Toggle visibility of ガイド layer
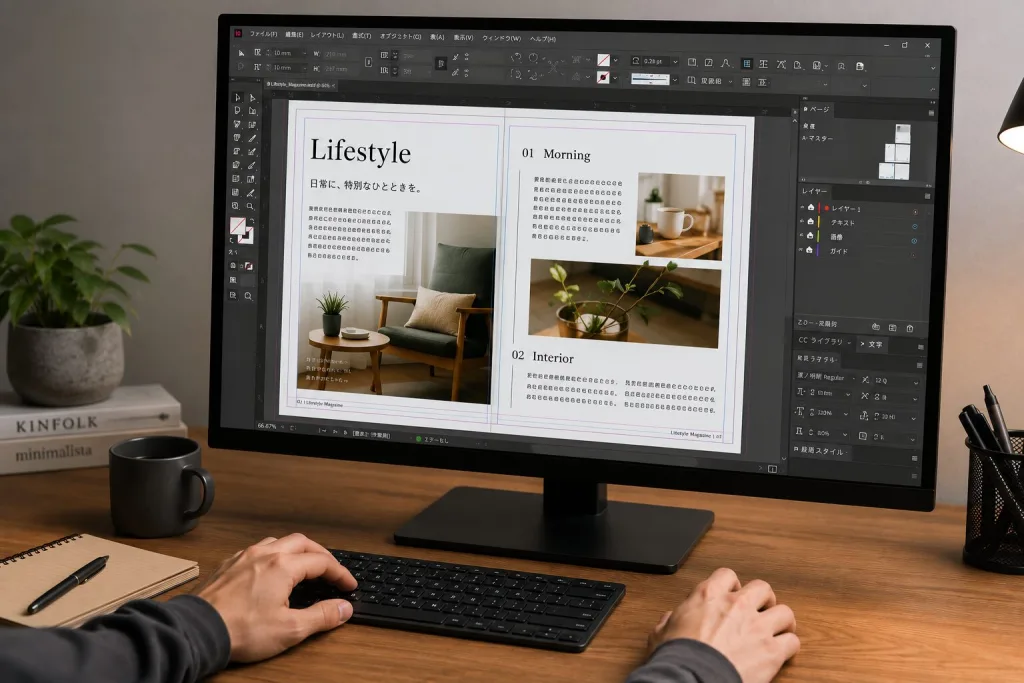The height and width of the screenshot is (683, 1024). coord(801,249)
